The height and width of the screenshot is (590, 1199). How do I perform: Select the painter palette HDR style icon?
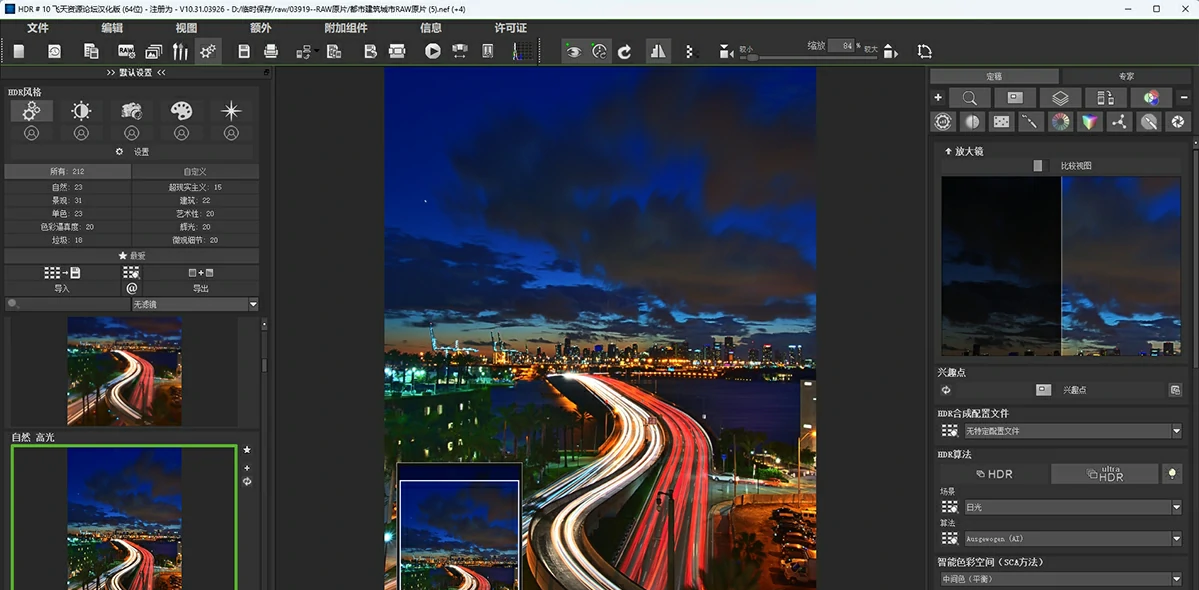[181, 111]
